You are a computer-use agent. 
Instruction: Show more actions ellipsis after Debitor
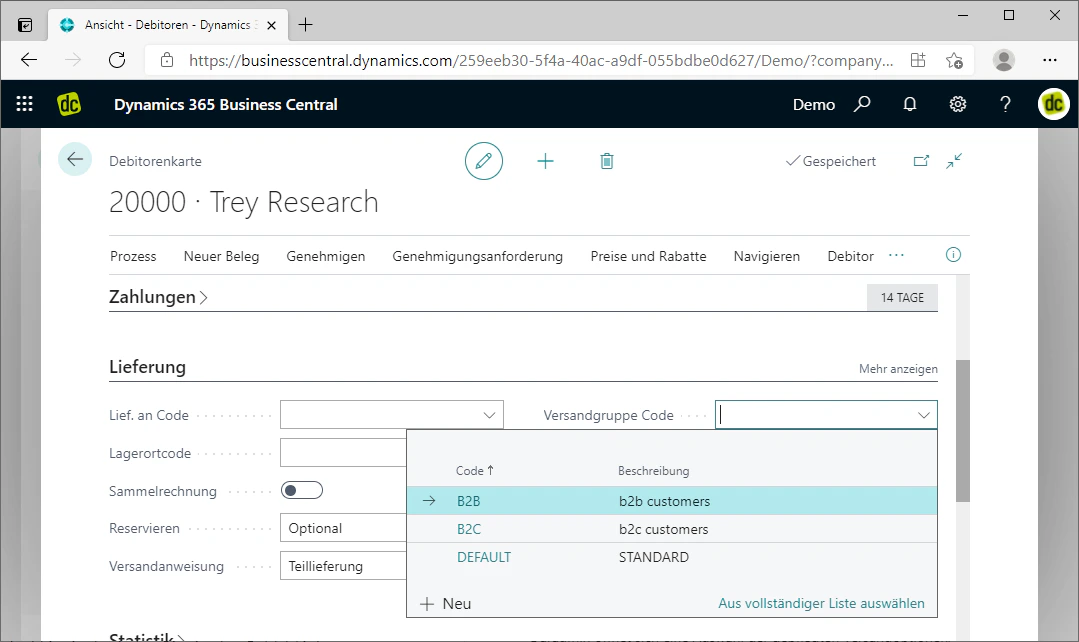pos(896,255)
